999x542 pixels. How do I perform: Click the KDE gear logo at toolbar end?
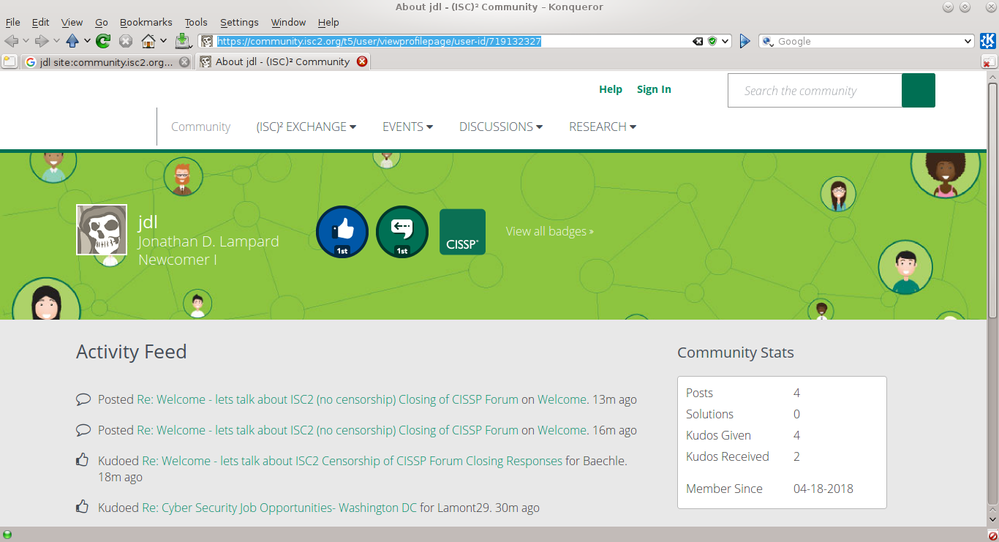(x=988, y=41)
